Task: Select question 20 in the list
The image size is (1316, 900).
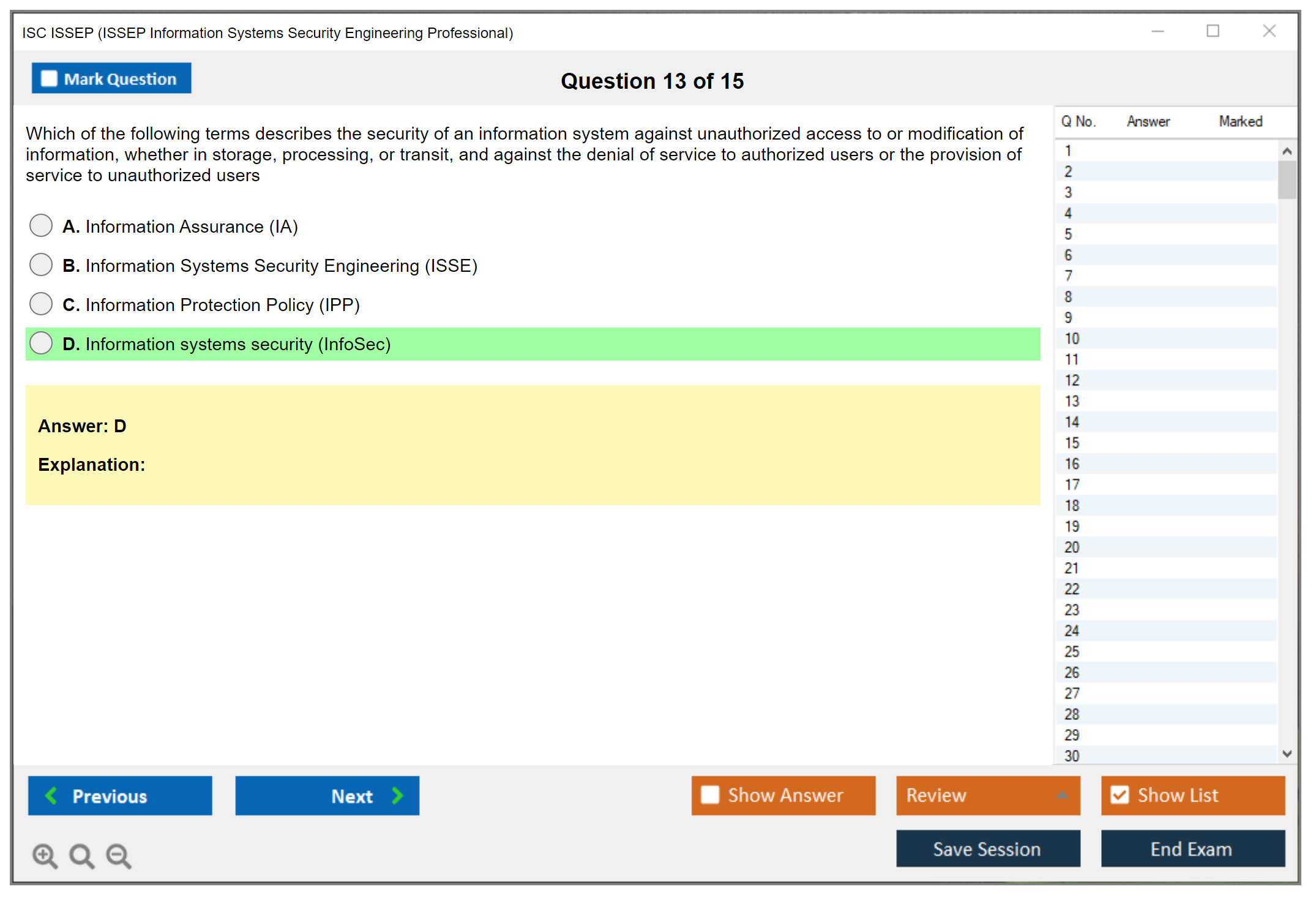Action: pyautogui.click(x=1072, y=547)
